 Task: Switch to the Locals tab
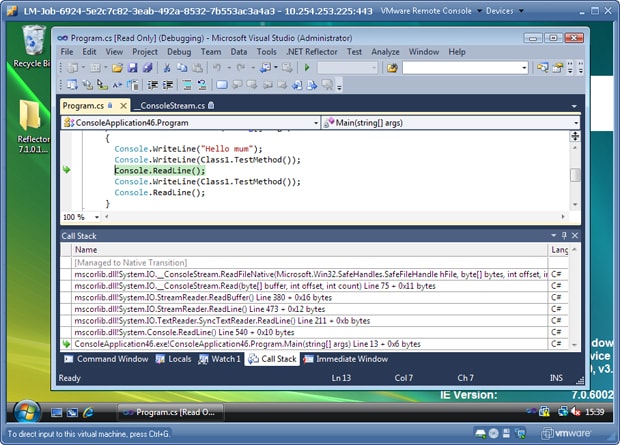(174, 359)
